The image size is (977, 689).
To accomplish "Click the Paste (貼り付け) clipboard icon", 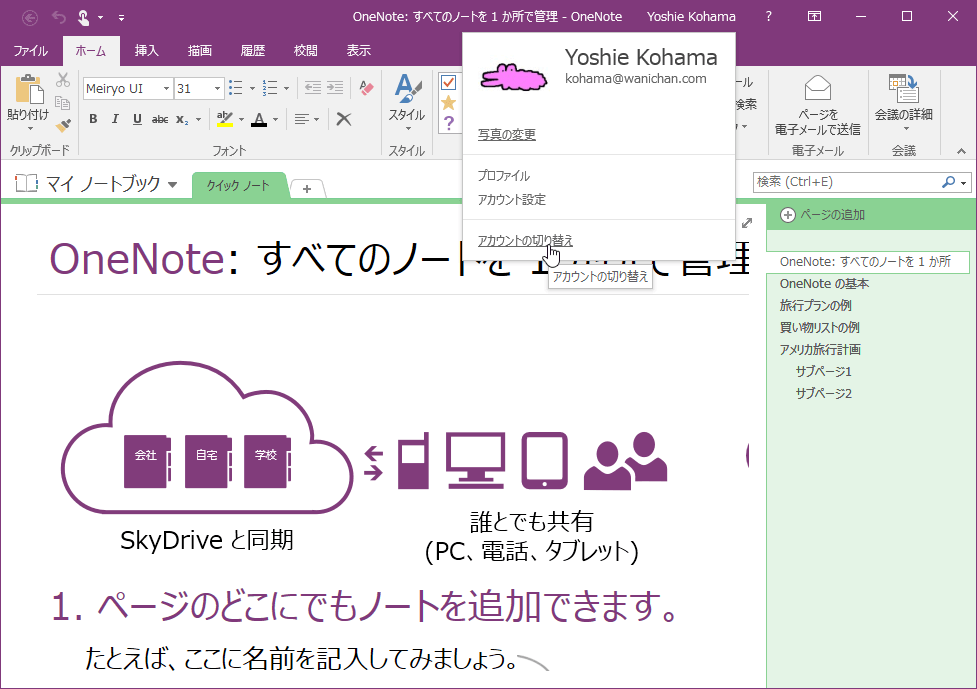I will [29, 89].
